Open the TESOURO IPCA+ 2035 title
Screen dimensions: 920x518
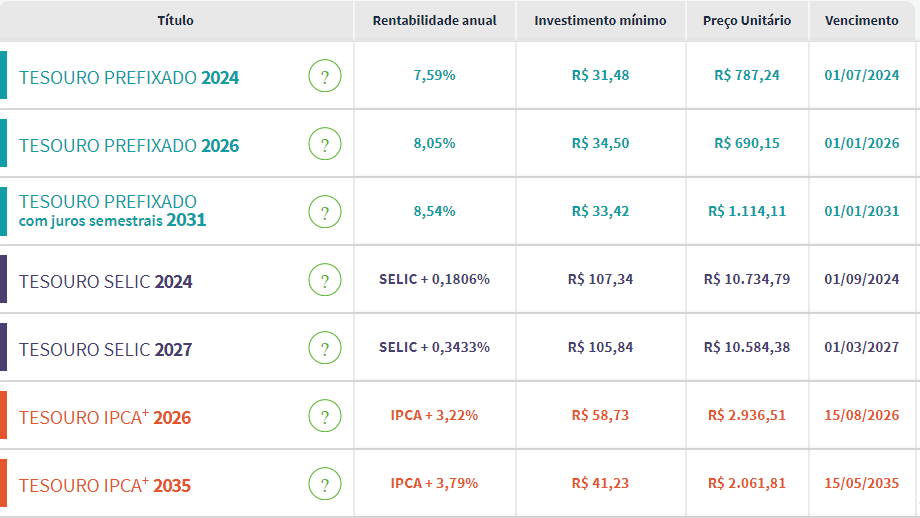coord(105,485)
